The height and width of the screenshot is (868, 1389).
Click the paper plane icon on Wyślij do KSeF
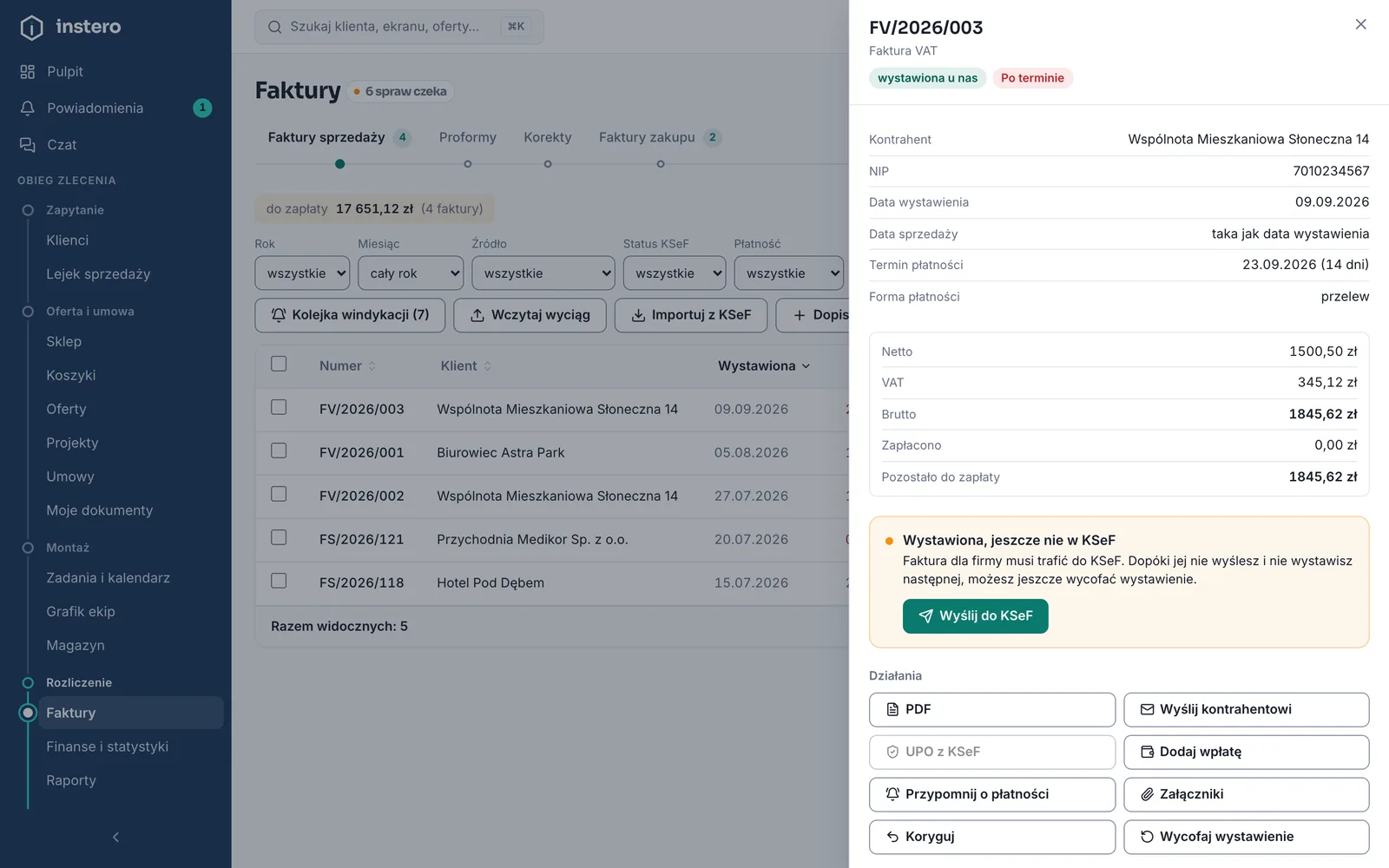[925, 616]
